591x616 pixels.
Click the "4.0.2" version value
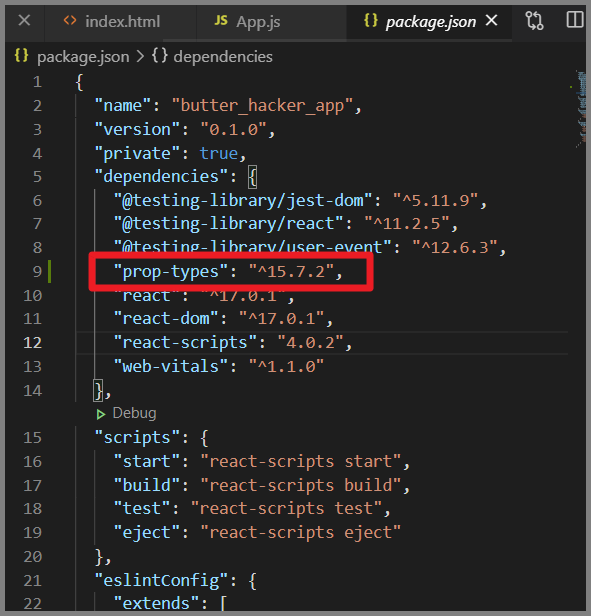pos(310,343)
